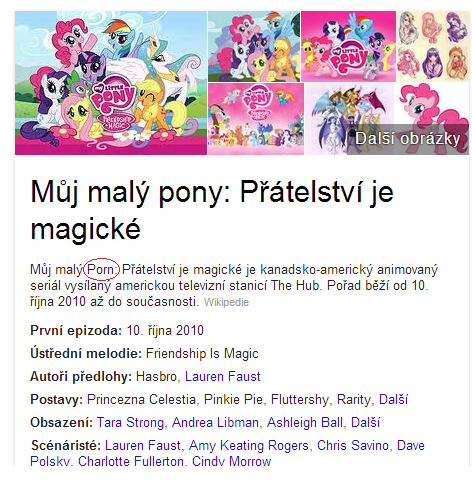The image size is (472, 484).
Task: Open the ponies group thumbnail beside the main image
Action: [x=254, y=46]
